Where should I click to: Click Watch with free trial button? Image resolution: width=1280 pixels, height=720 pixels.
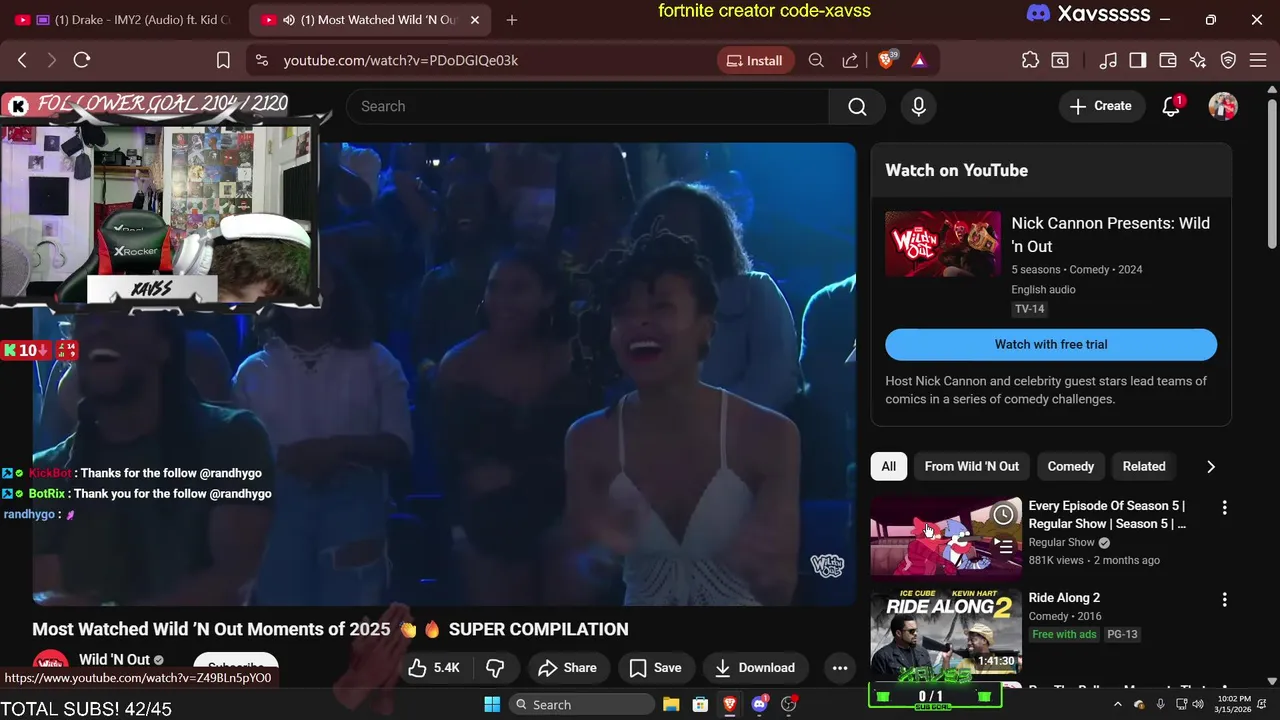1051,344
